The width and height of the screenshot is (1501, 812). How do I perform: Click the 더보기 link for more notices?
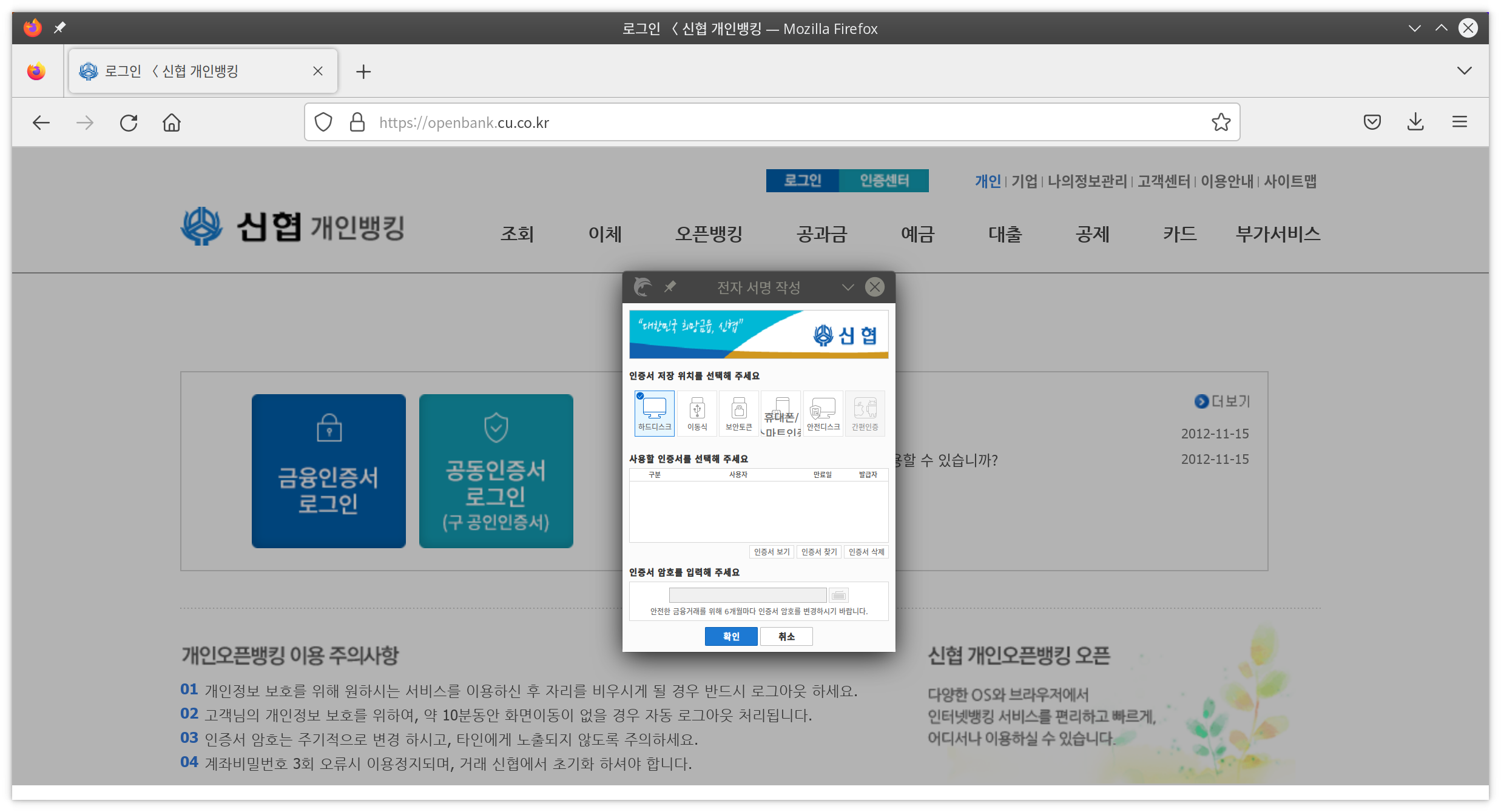pyautogui.click(x=1222, y=401)
